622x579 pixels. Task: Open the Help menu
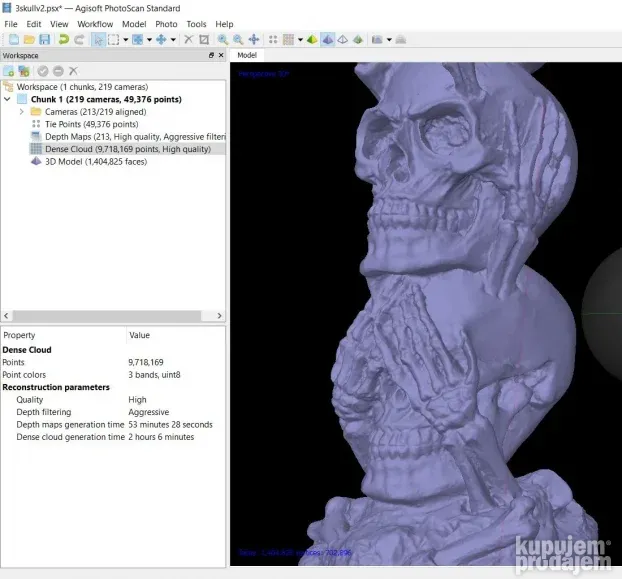(x=224, y=24)
